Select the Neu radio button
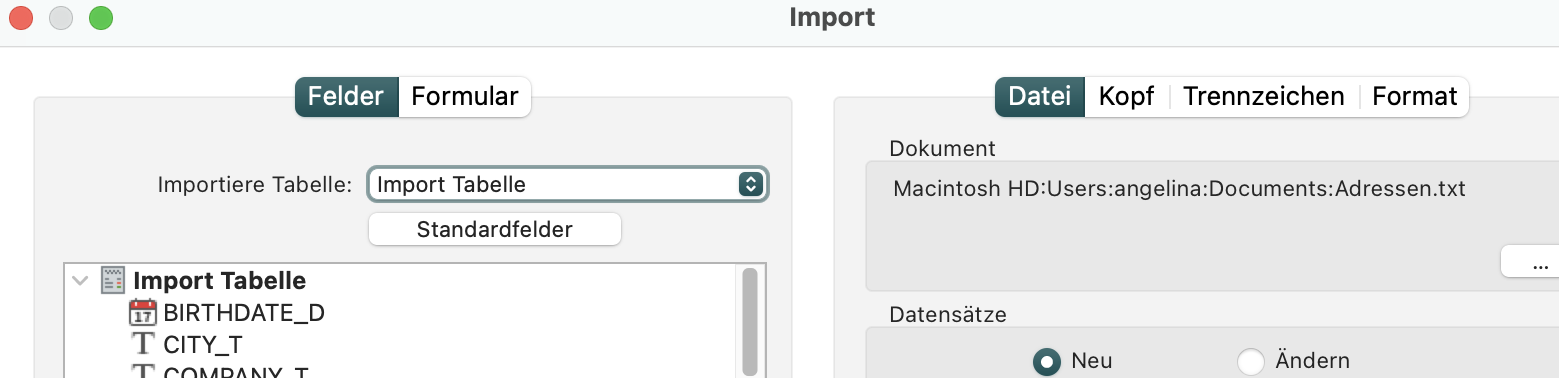Image resolution: width=1559 pixels, height=378 pixels. point(1047,361)
